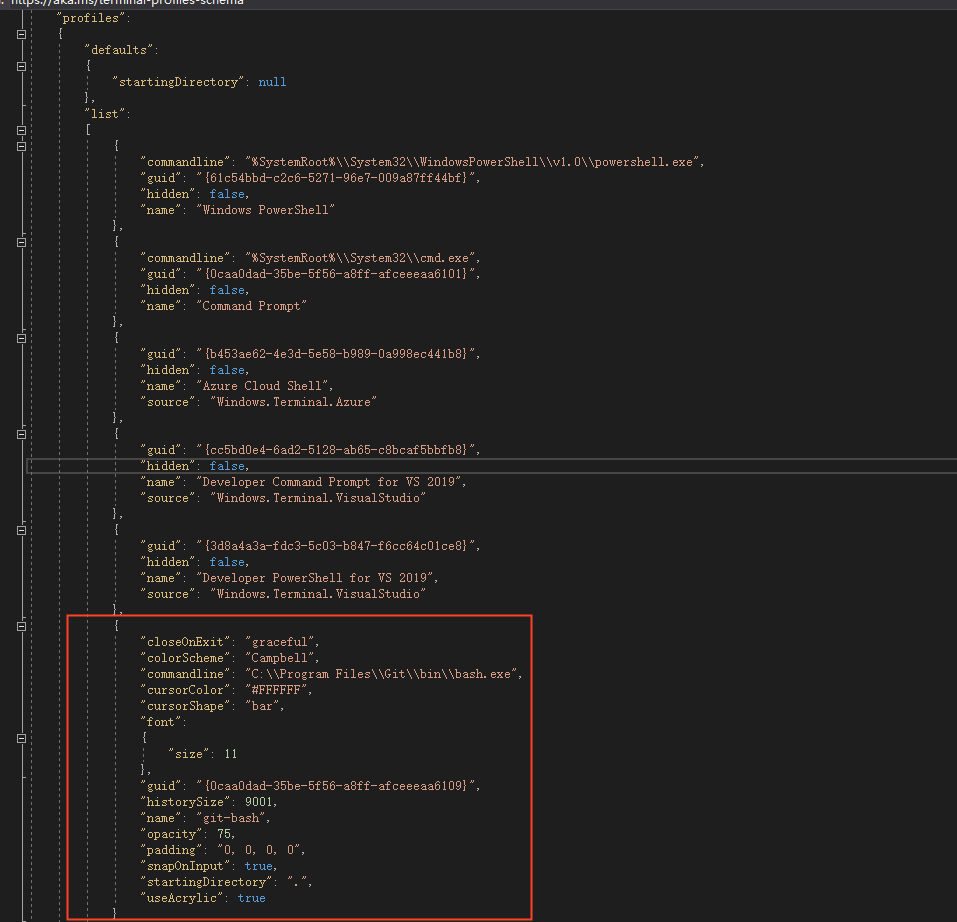
Task: Click the "profiles" key
Action: coord(91,18)
